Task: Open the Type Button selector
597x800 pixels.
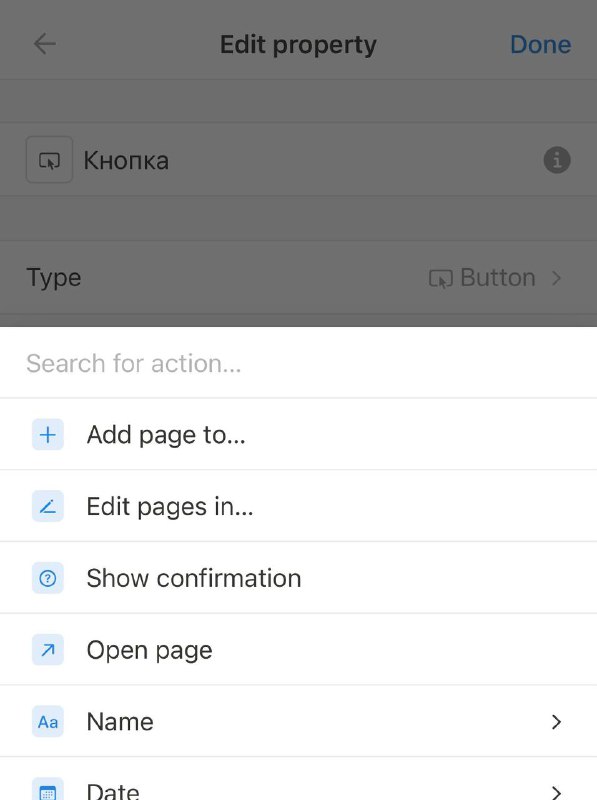Action: pyautogui.click(x=495, y=278)
